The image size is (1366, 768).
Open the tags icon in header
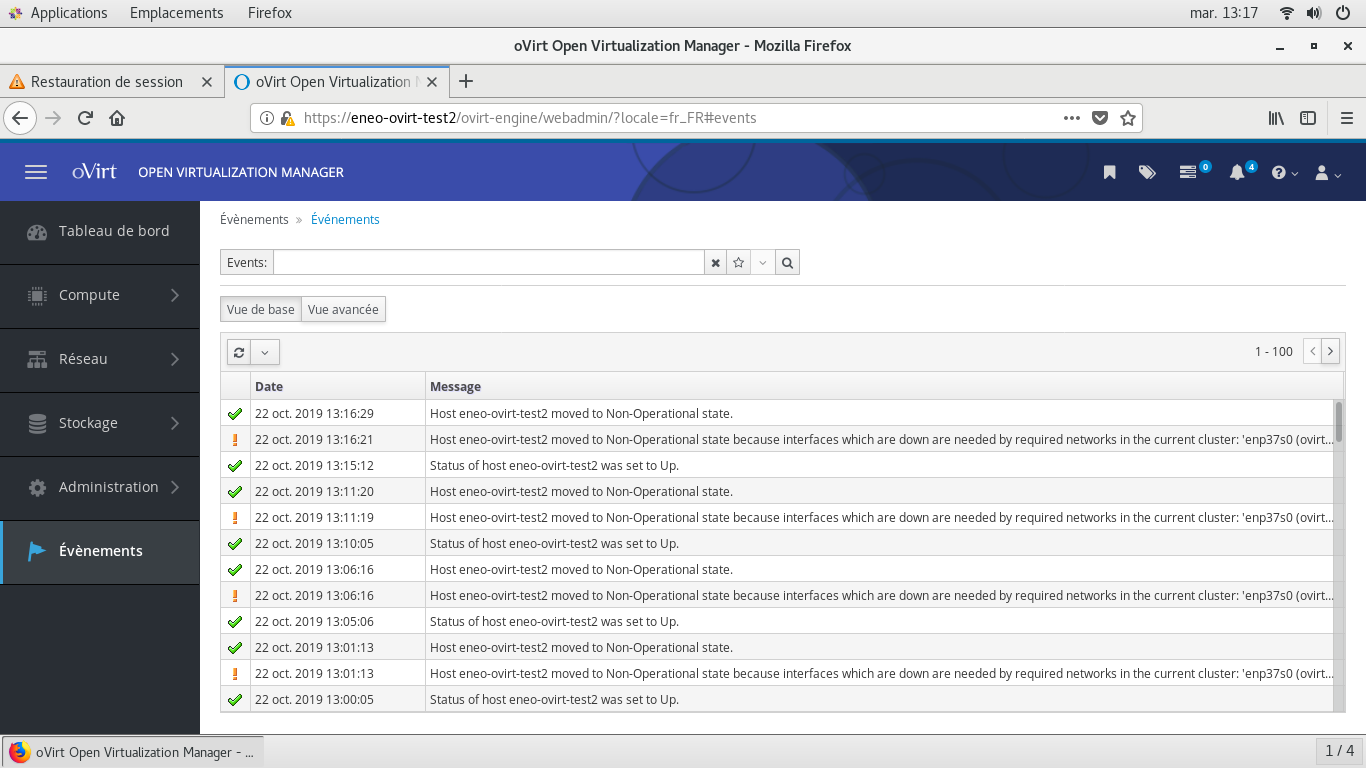click(x=1147, y=172)
